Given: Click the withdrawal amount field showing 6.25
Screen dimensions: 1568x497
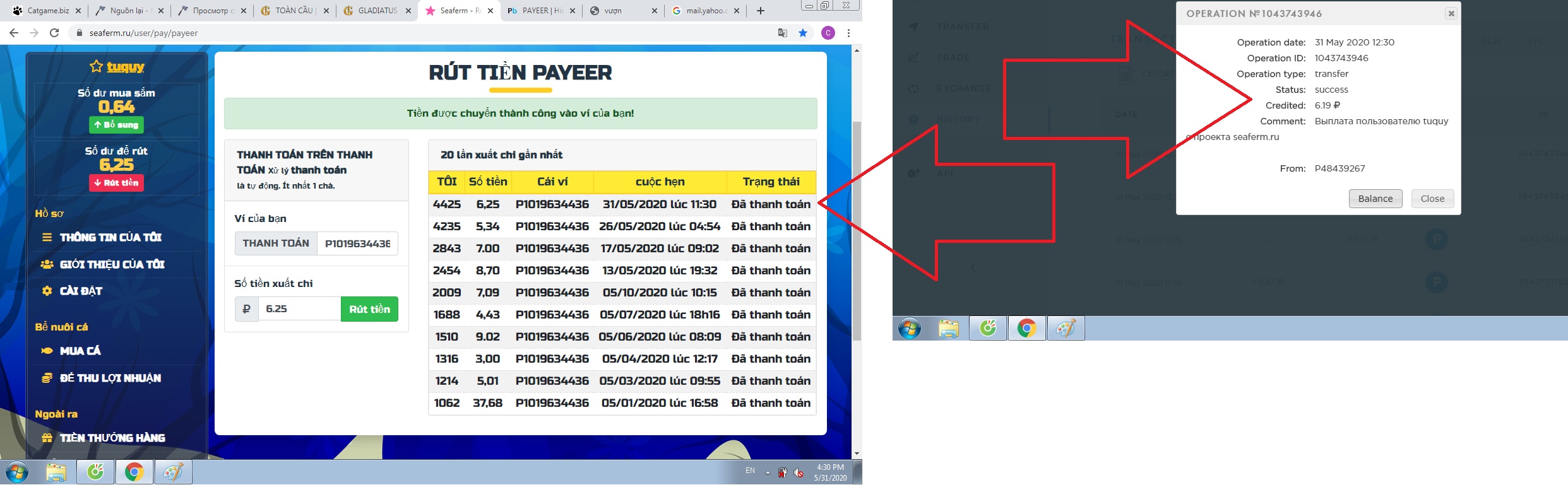Looking at the screenshot, I should [300, 309].
